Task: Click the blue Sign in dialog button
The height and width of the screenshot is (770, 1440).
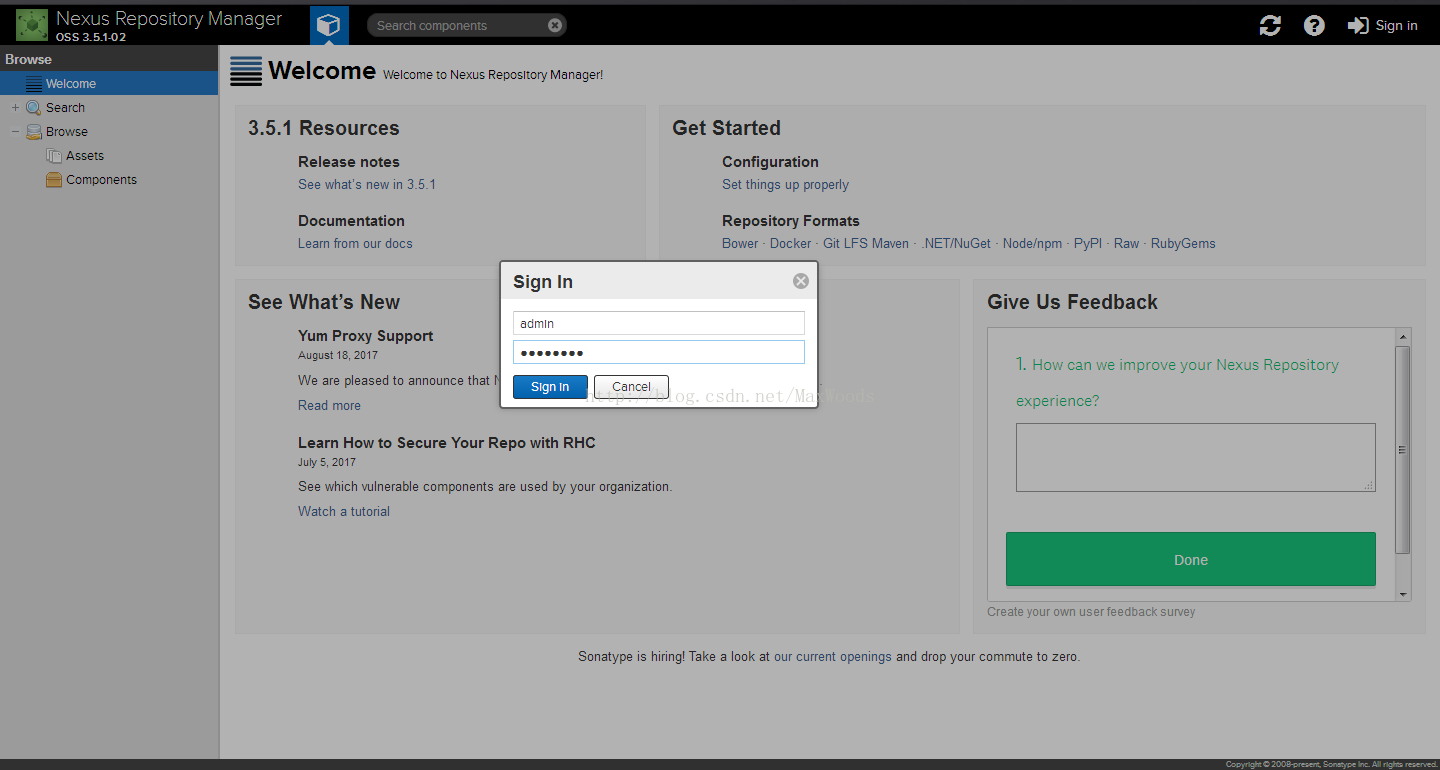Action: point(550,387)
